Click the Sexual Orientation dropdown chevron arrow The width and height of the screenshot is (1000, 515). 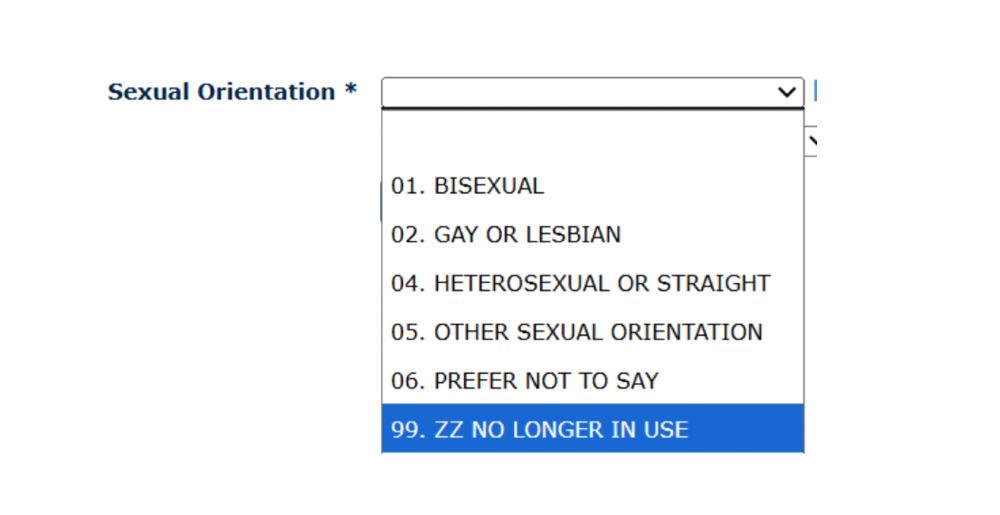click(788, 92)
